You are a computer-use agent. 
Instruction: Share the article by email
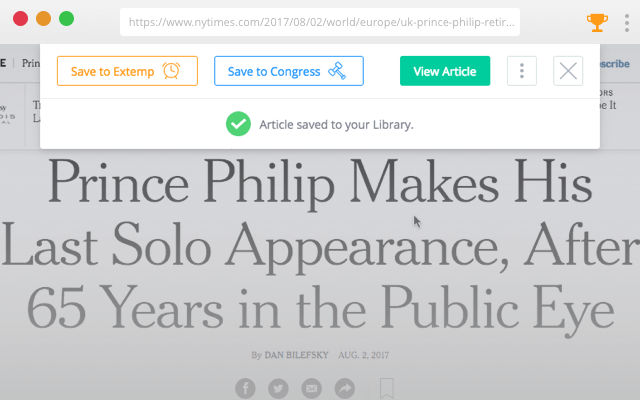(311, 388)
